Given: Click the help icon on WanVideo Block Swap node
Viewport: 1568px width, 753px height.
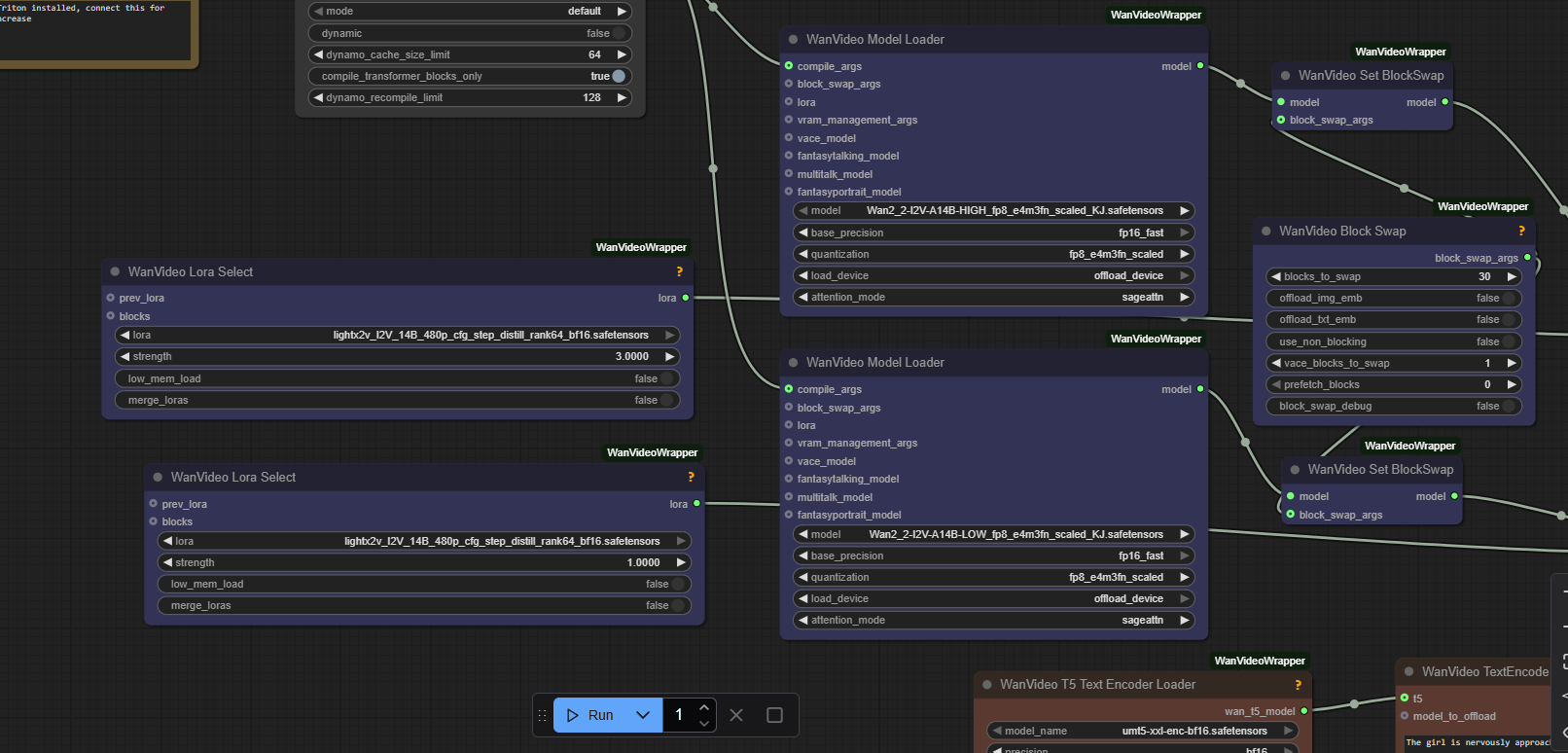Looking at the screenshot, I should pyautogui.click(x=1521, y=232).
